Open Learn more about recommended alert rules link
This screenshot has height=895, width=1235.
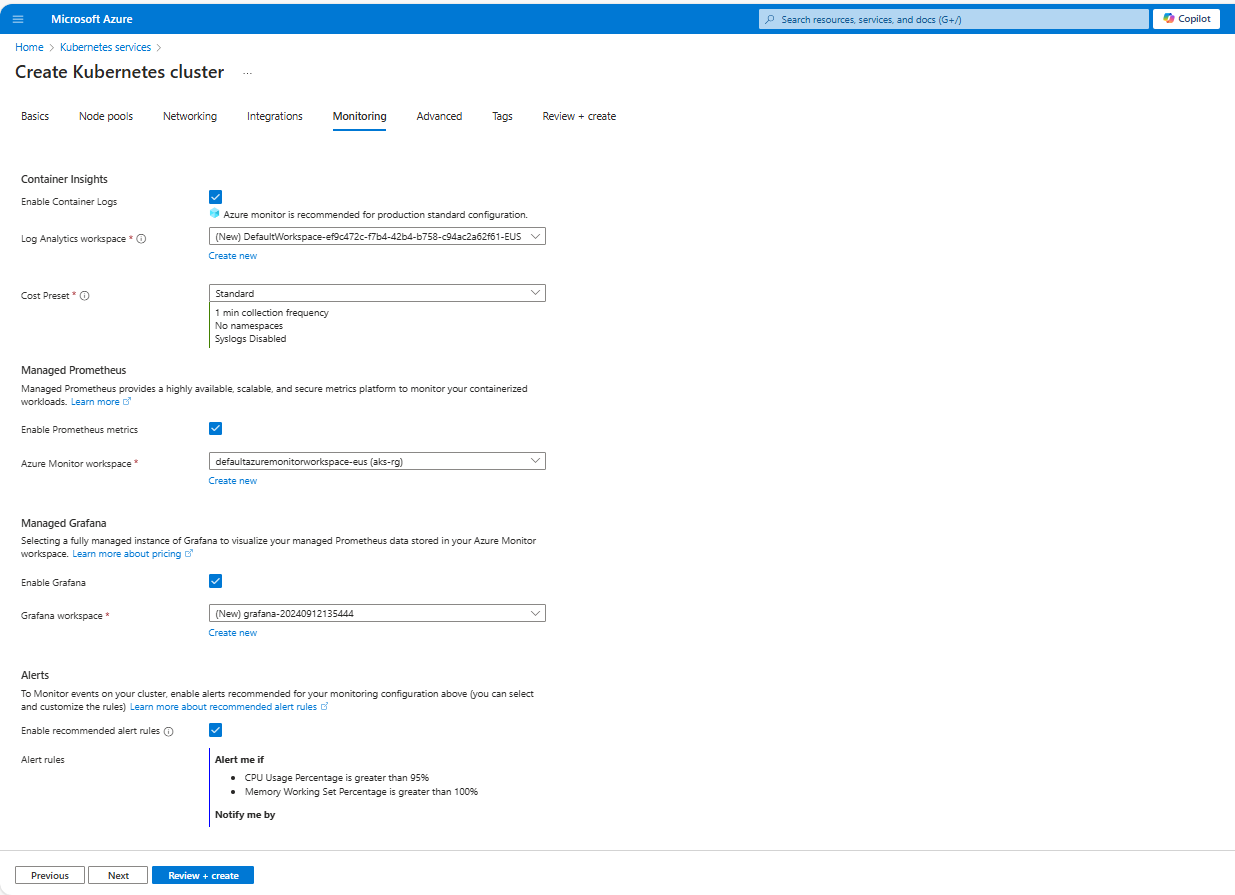(x=223, y=707)
